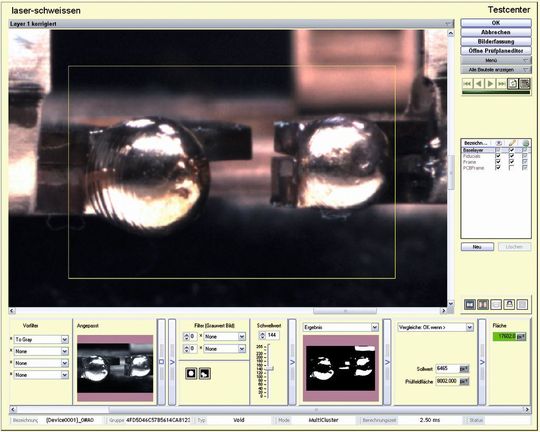Select the Fiducials row in the layer list
This screenshot has height=432, width=540.
point(496,156)
